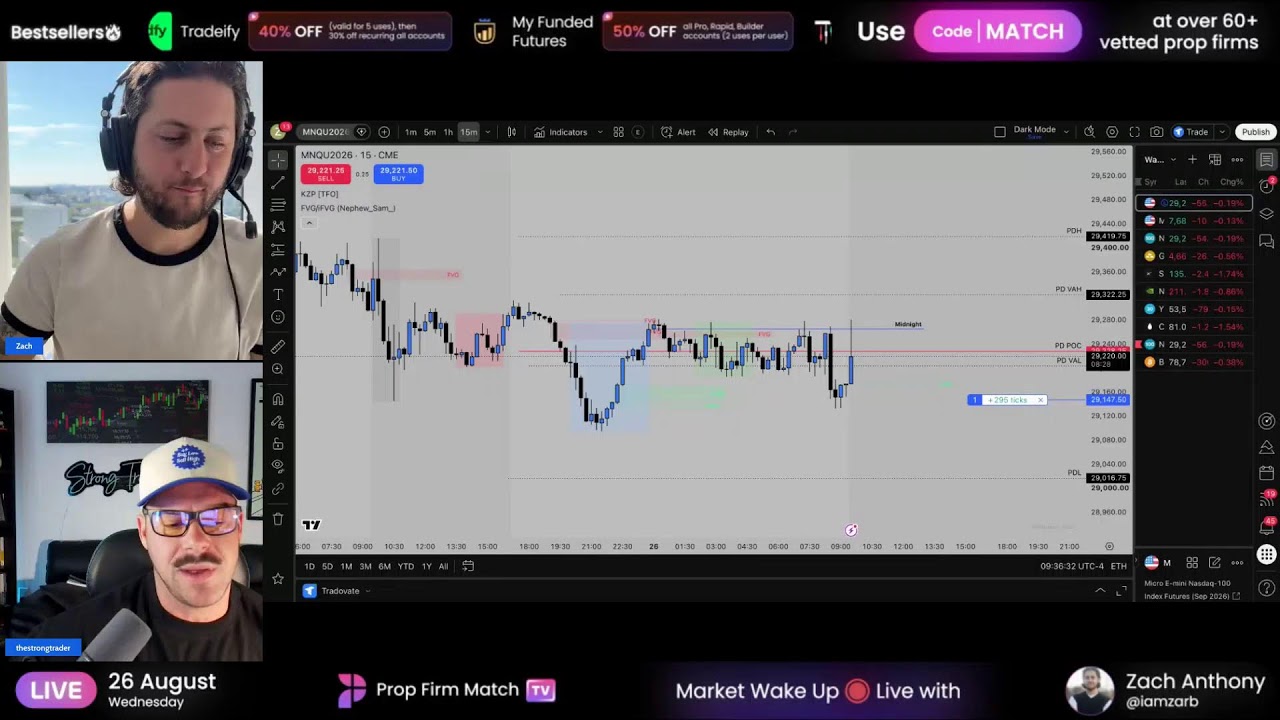Open the object tree layers icon
This screenshot has height=720, width=1280.
1266,214
